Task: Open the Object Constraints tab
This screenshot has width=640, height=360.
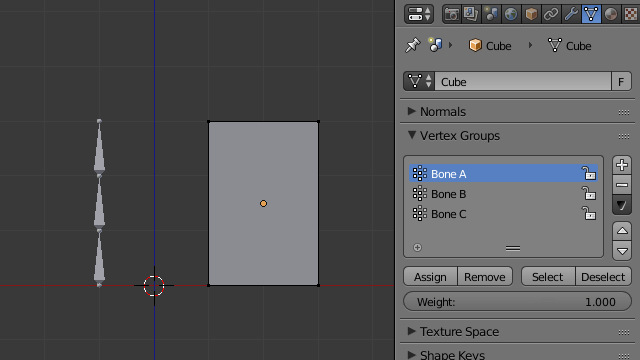Action: (551, 14)
